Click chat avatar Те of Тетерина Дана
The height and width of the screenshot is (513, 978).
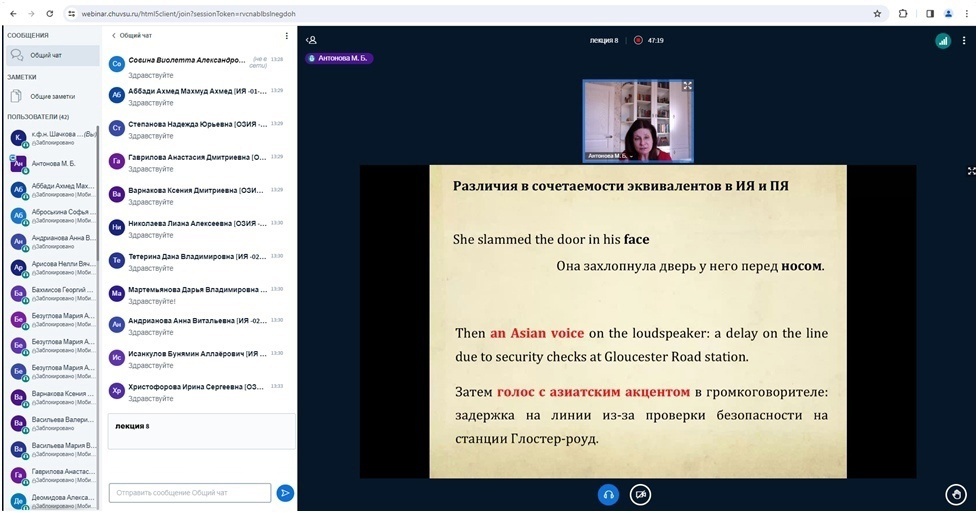coord(117,260)
